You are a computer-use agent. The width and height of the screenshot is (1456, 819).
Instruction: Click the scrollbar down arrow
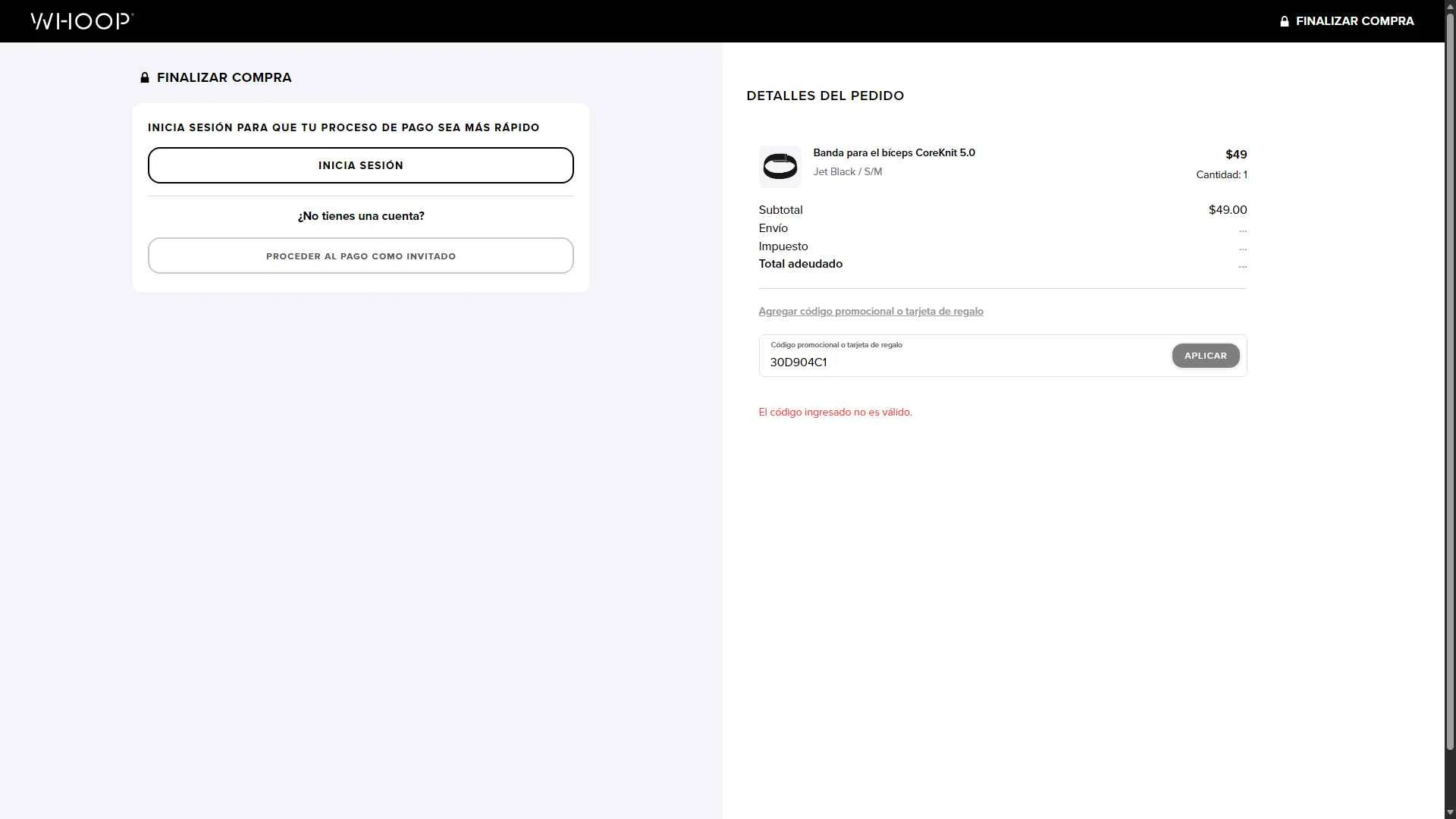(1450, 812)
